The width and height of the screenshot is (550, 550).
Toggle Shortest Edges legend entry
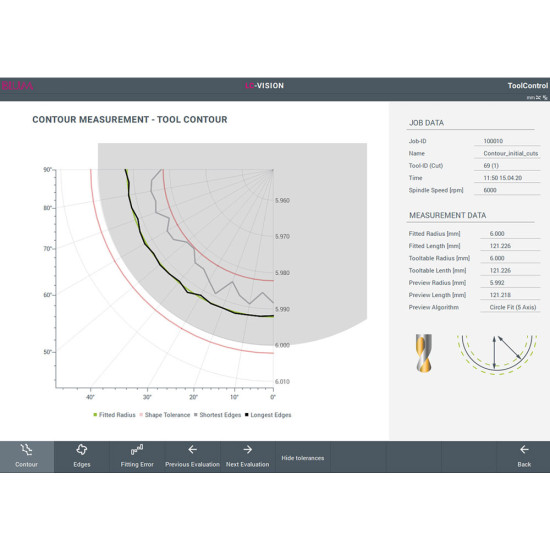click(217, 415)
